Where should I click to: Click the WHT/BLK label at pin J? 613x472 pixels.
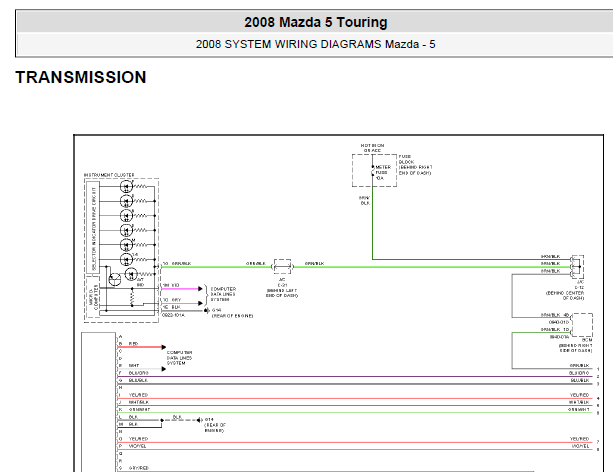point(139,402)
